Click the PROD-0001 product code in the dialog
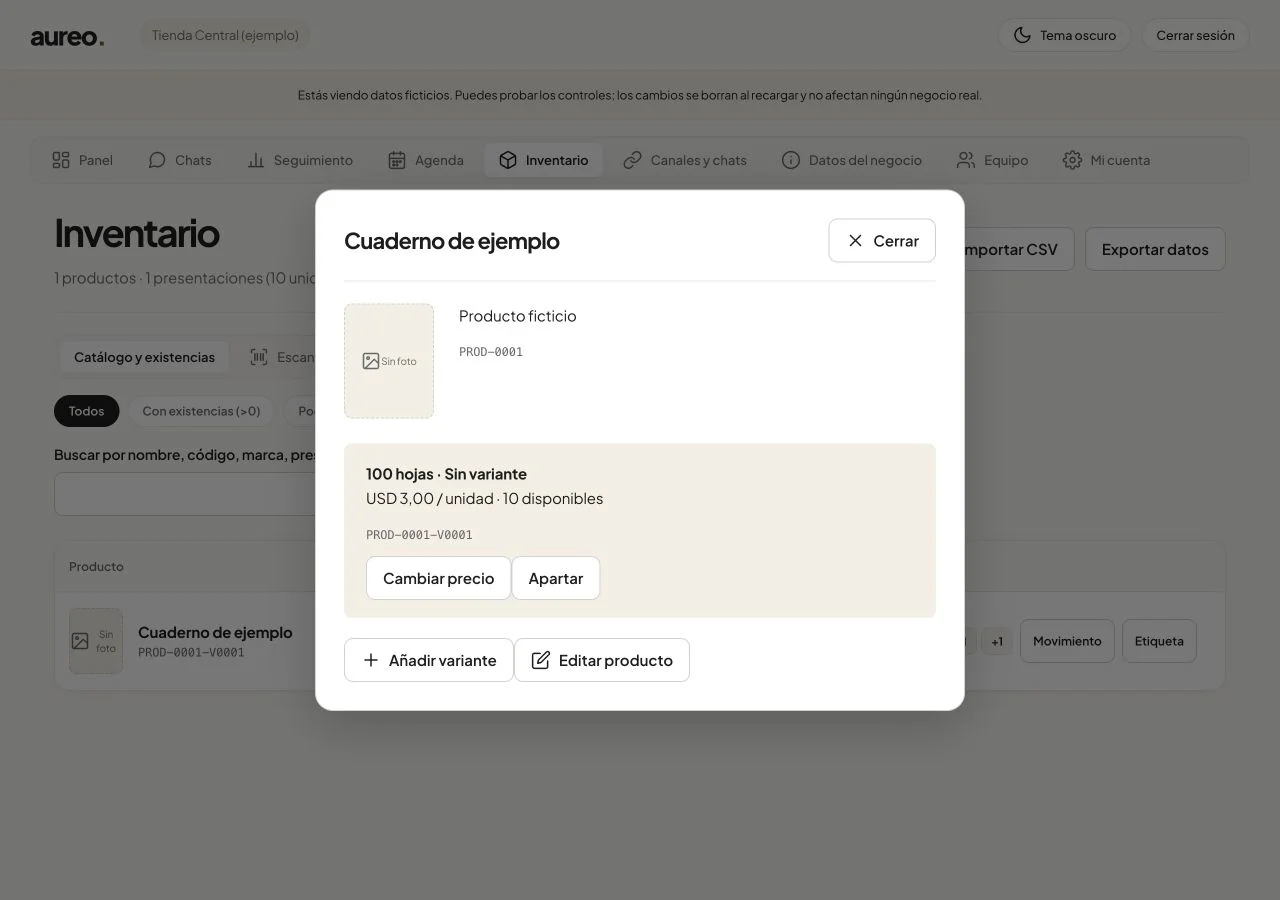1280x900 pixels. pyautogui.click(x=491, y=352)
